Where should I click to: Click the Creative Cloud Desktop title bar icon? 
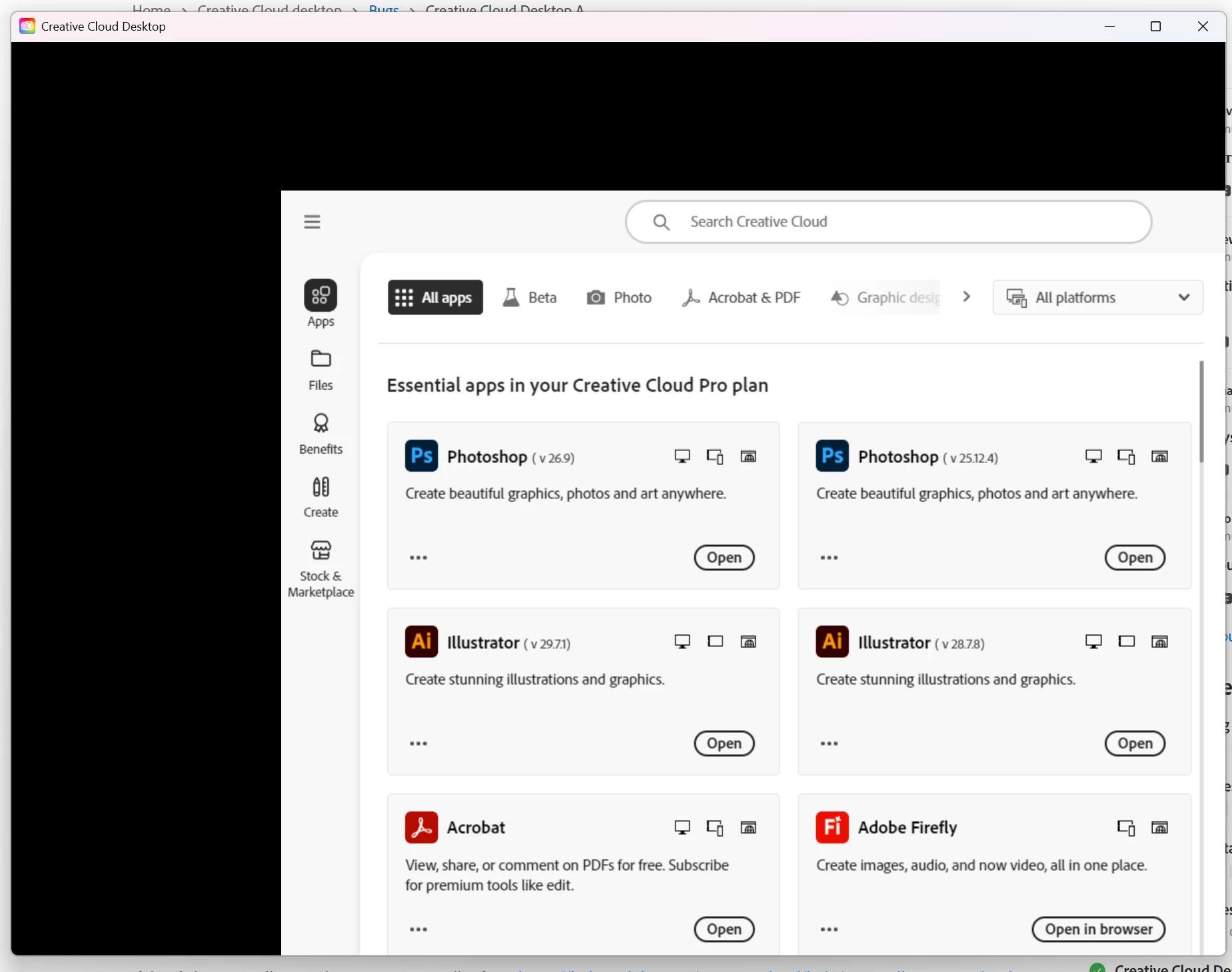tap(27, 26)
